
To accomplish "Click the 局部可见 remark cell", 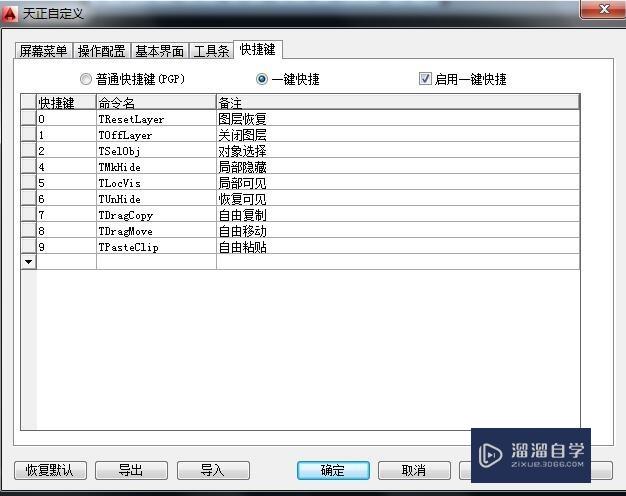I will pos(398,182).
